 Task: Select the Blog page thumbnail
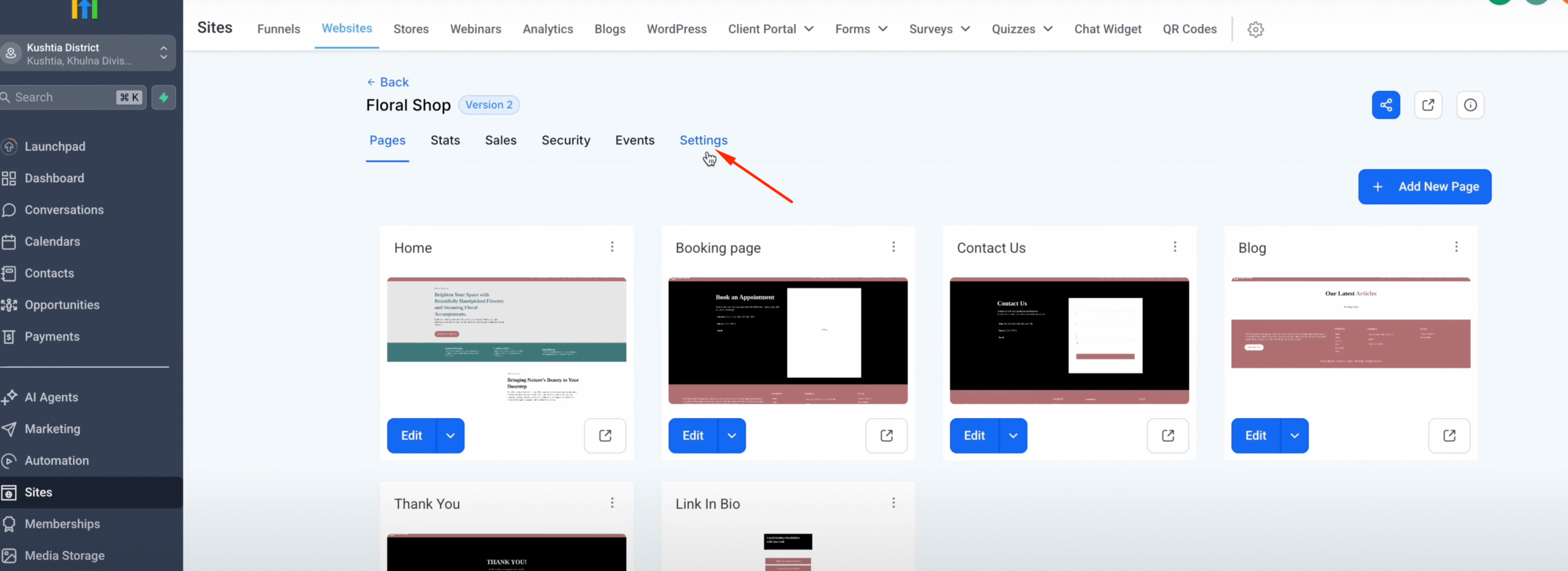tap(1350, 340)
